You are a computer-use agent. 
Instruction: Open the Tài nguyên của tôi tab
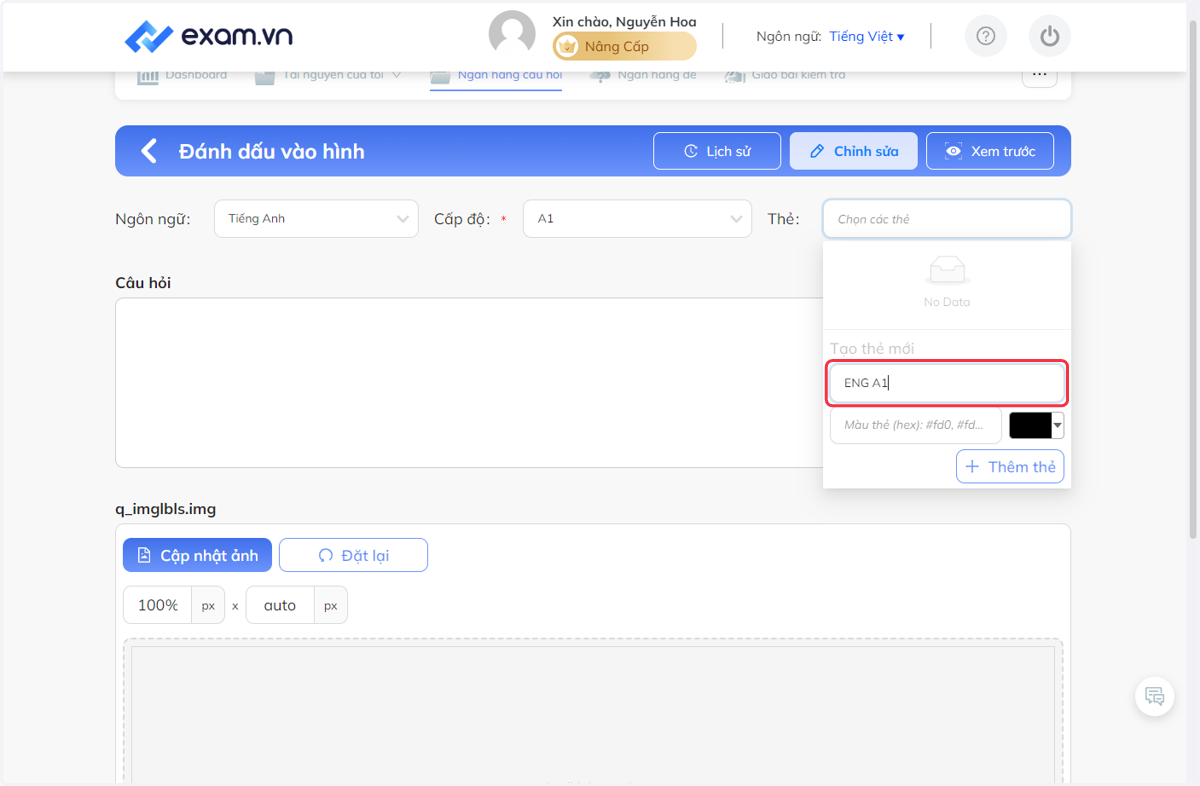(x=328, y=75)
